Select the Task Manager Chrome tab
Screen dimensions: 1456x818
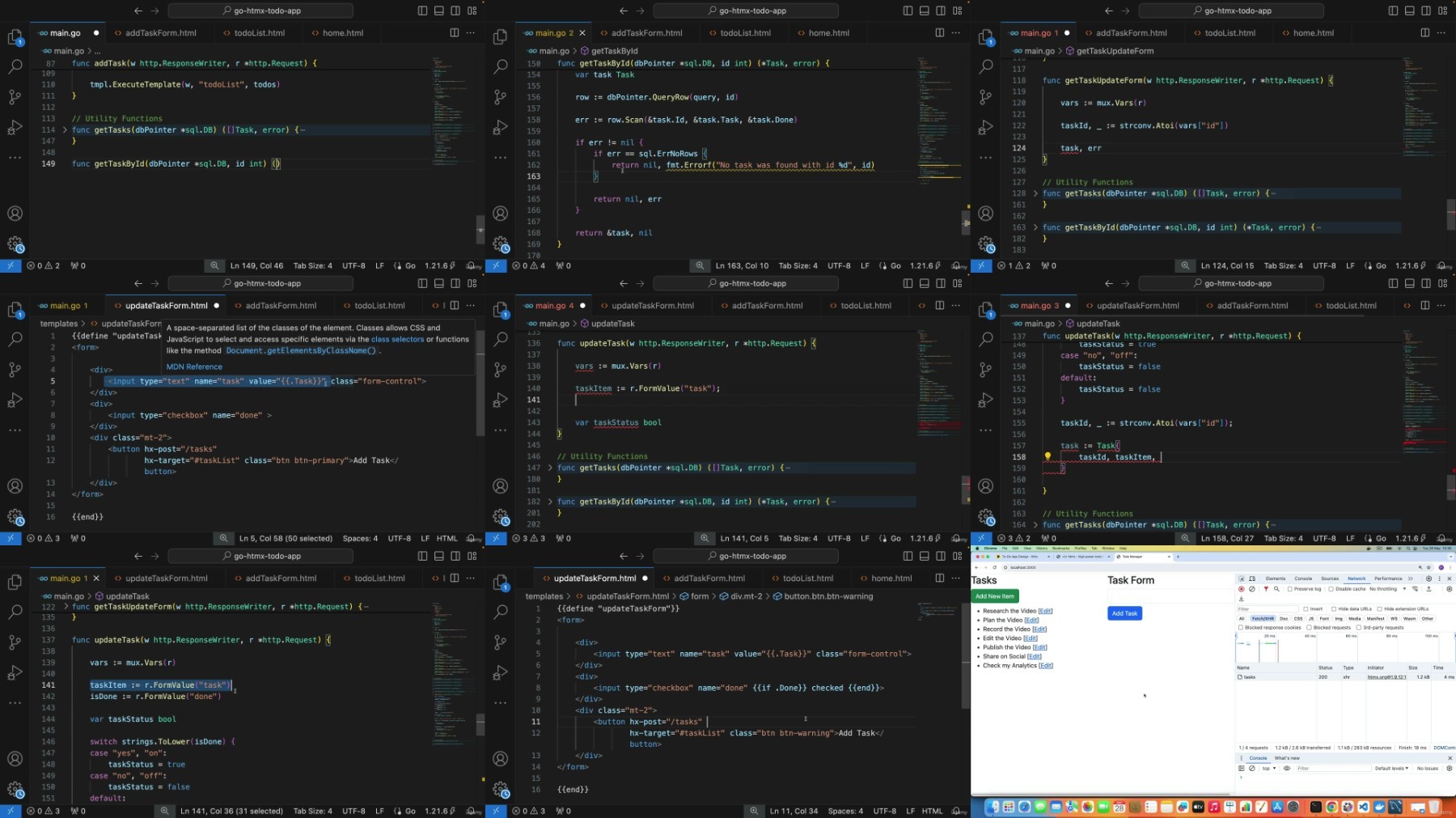click(1142, 557)
